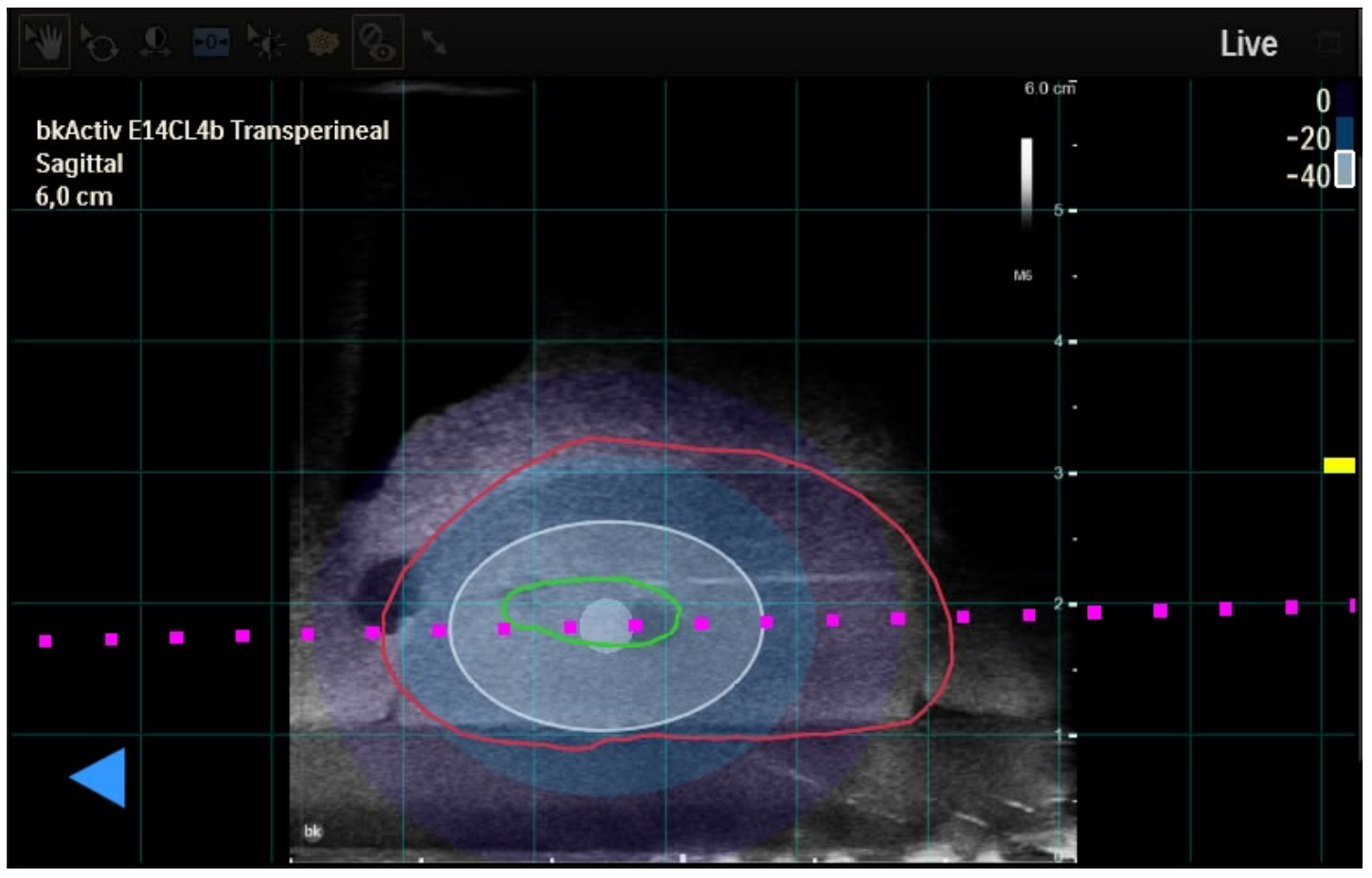This screenshot has height=878, width=1372.
Task: Click the diagonal double-arrow measure tool
Action: tap(434, 42)
